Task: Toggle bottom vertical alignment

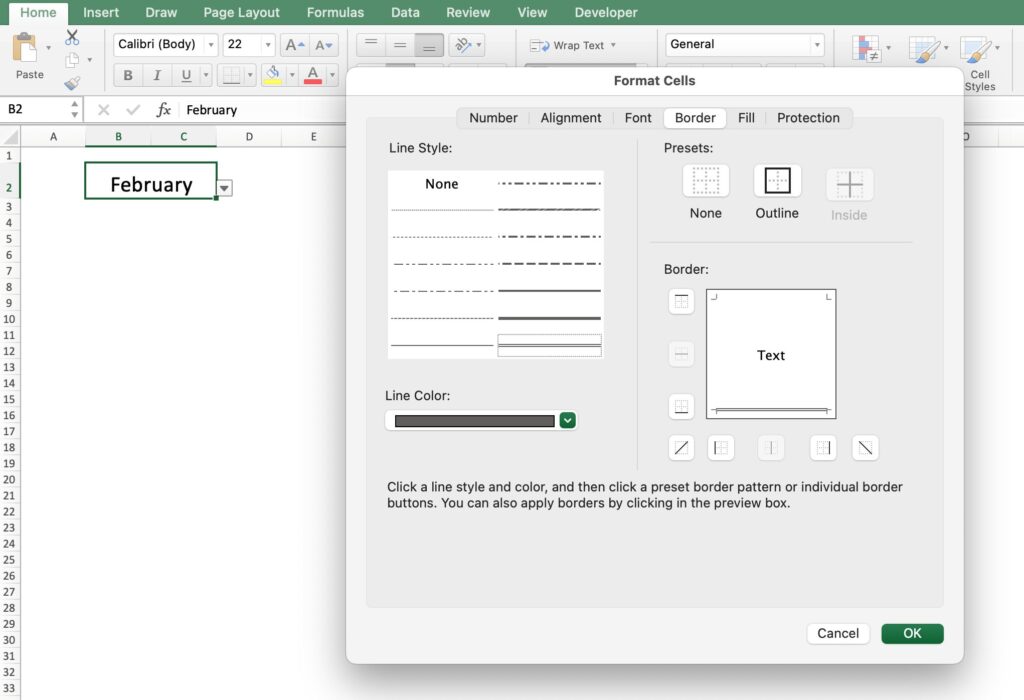Action: pos(429,45)
